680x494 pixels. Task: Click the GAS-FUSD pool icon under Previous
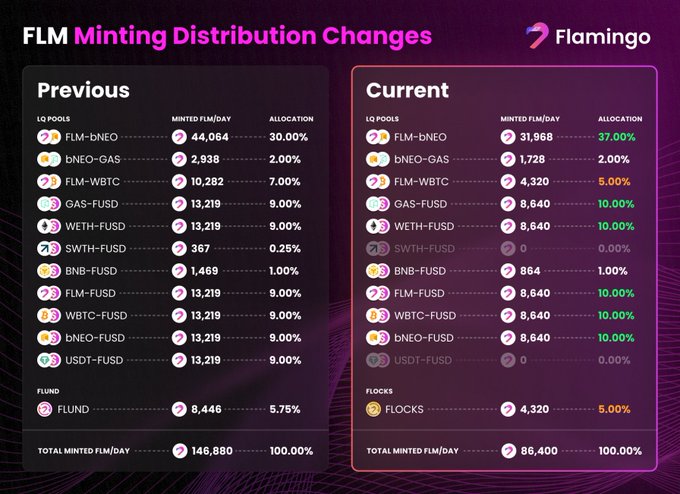click(49, 203)
